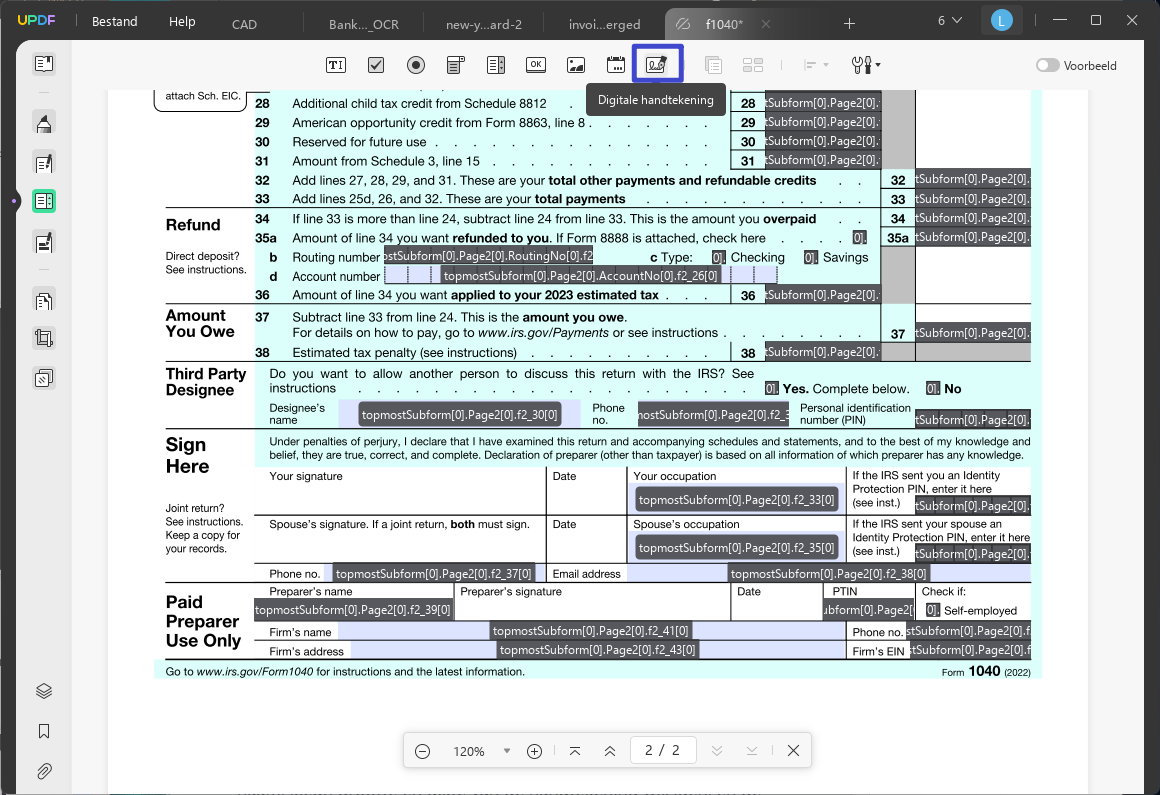1160x795 pixels.
Task: Open the zoom level dropdown at 120%
Action: [x=507, y=751]
